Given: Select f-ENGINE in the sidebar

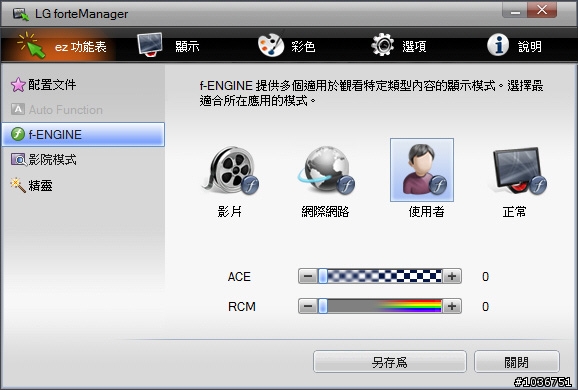Looking at the screenshot, I should pos(83,135).
